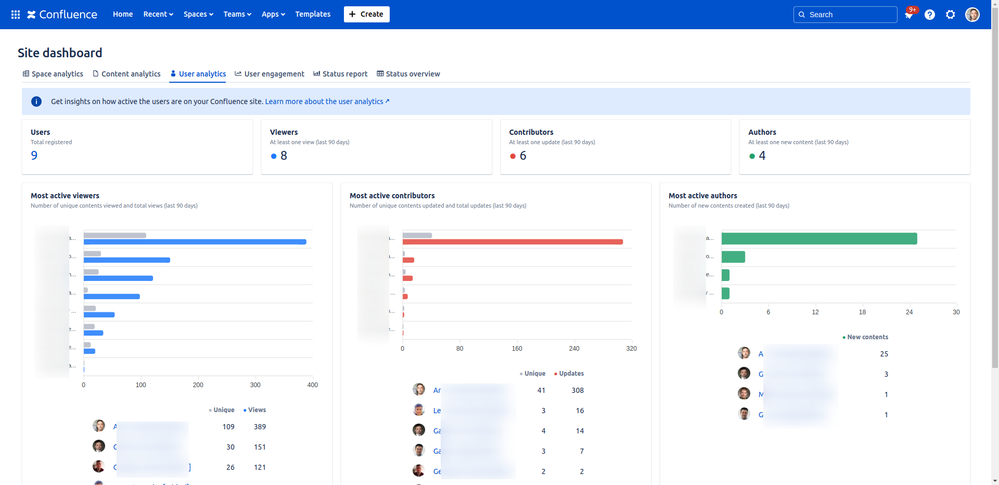Click the Create button
The image size is (999, 485).
366,15
